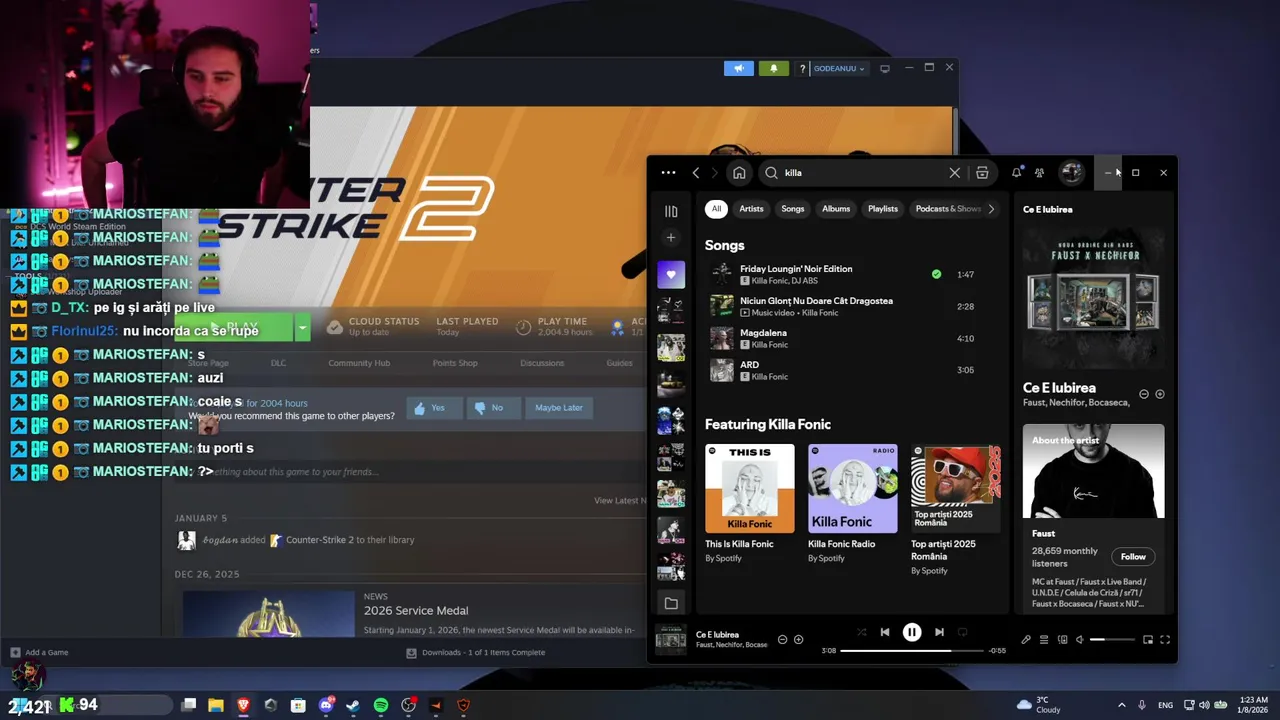Mute Spotify volume speaker icon
Image resolution: width=1280 pixels, height=720 pixels.
(x=1080, y=640)
